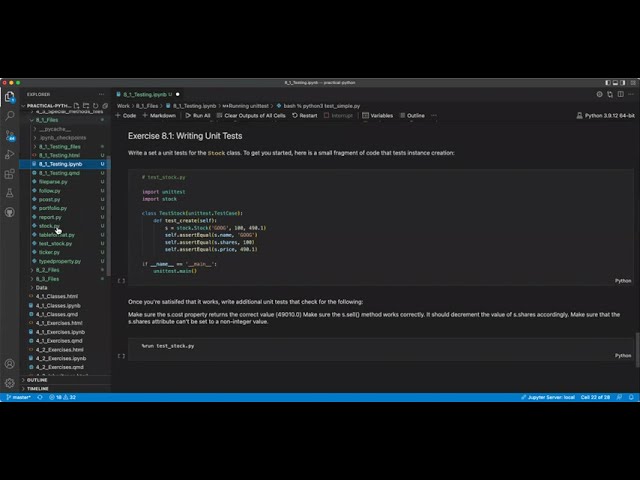Click the Customize Layout icon in title bar
This screenshot has width=640, height=480.
[633, 83]
